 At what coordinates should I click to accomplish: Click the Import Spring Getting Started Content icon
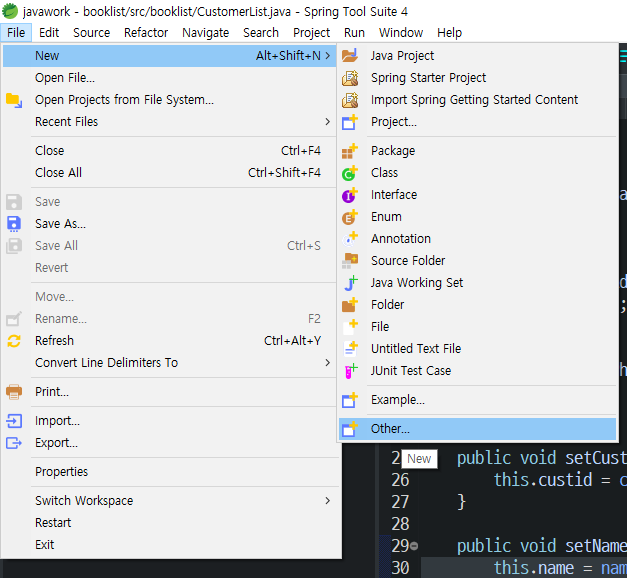point(350,100)
